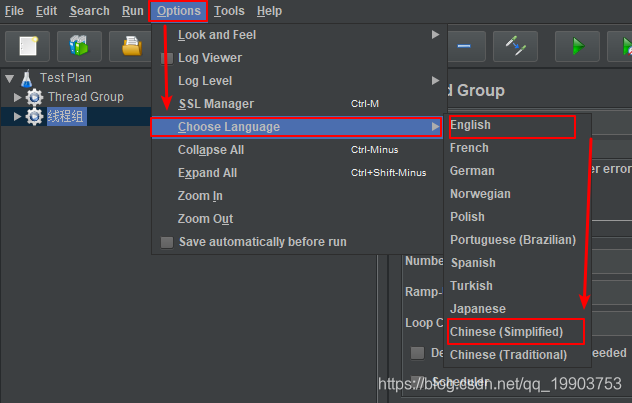The width and height of the screenshot is (632, 403).
Task: Click the Test Plan flask icon
Action: point(27,78)
